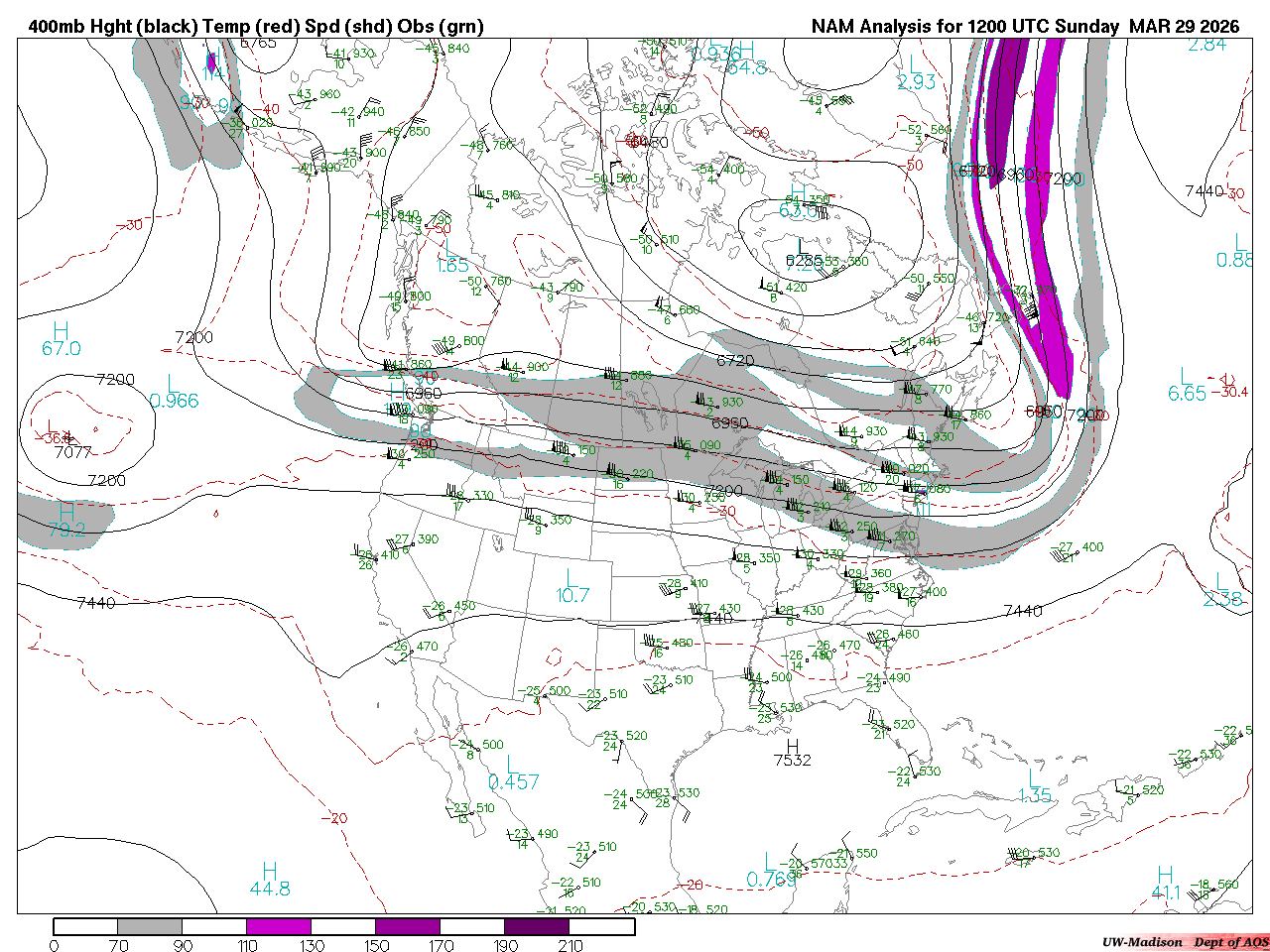
Task: Click the L 0.457 low marker
Action: pos(514,773)
